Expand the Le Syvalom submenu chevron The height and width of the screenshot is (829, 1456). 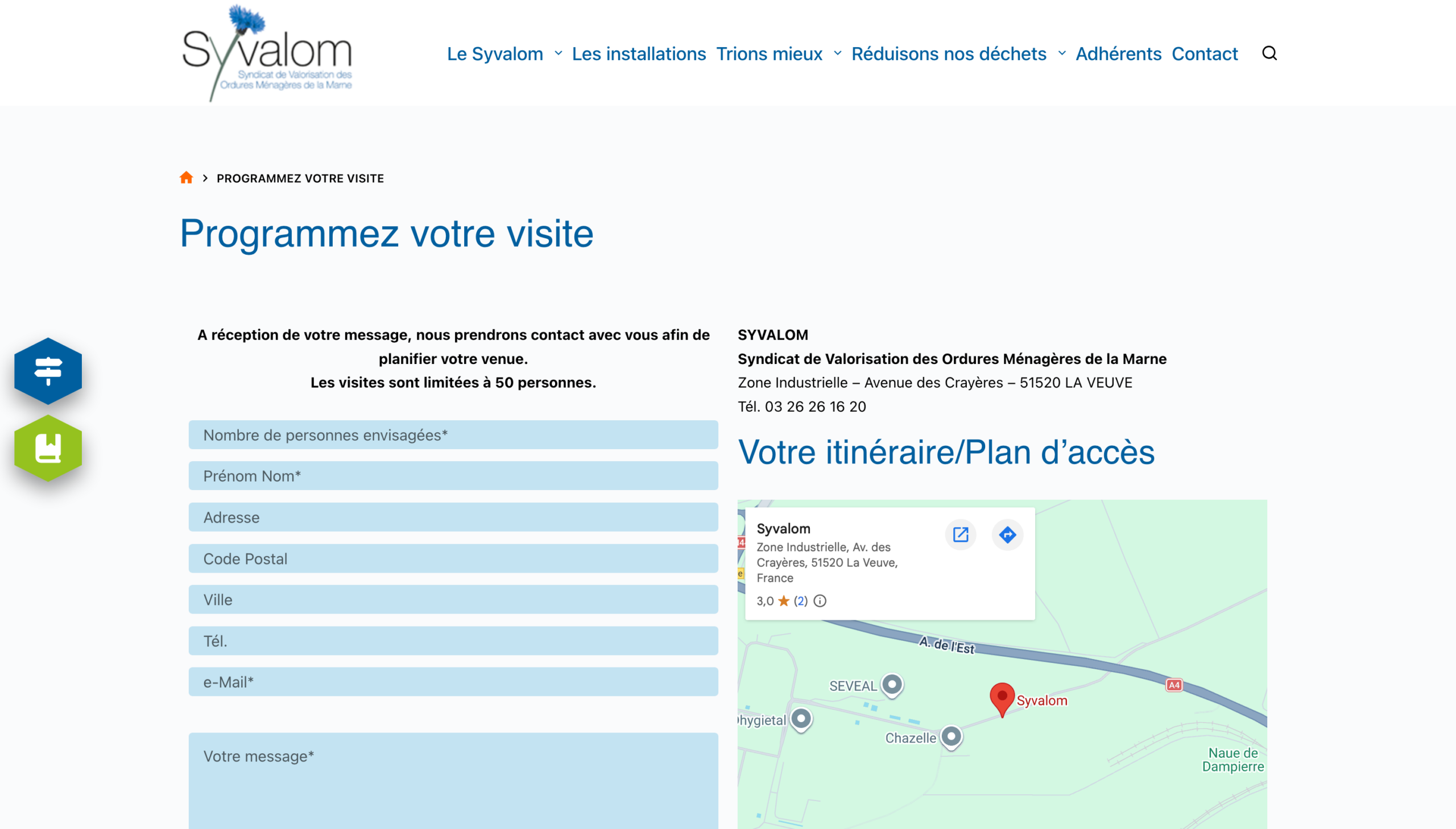point(558,53)
